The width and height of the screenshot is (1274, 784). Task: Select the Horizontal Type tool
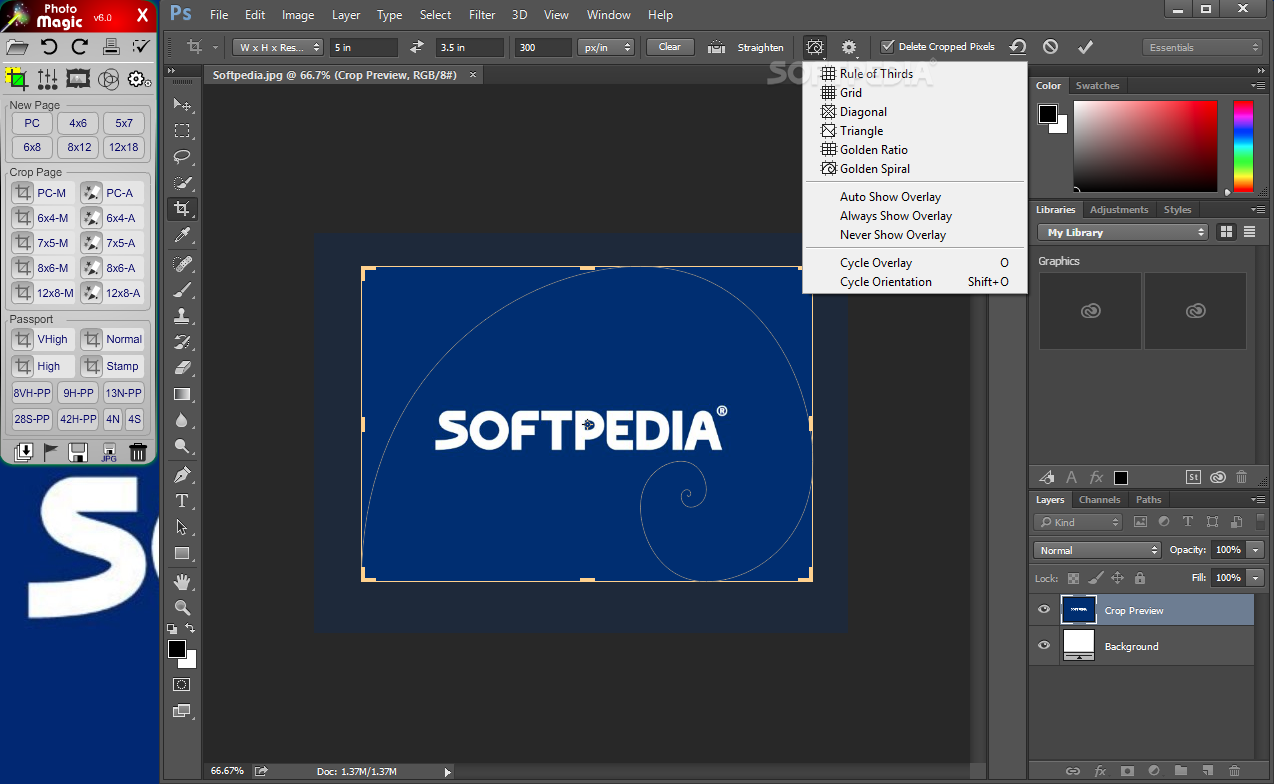182,500
